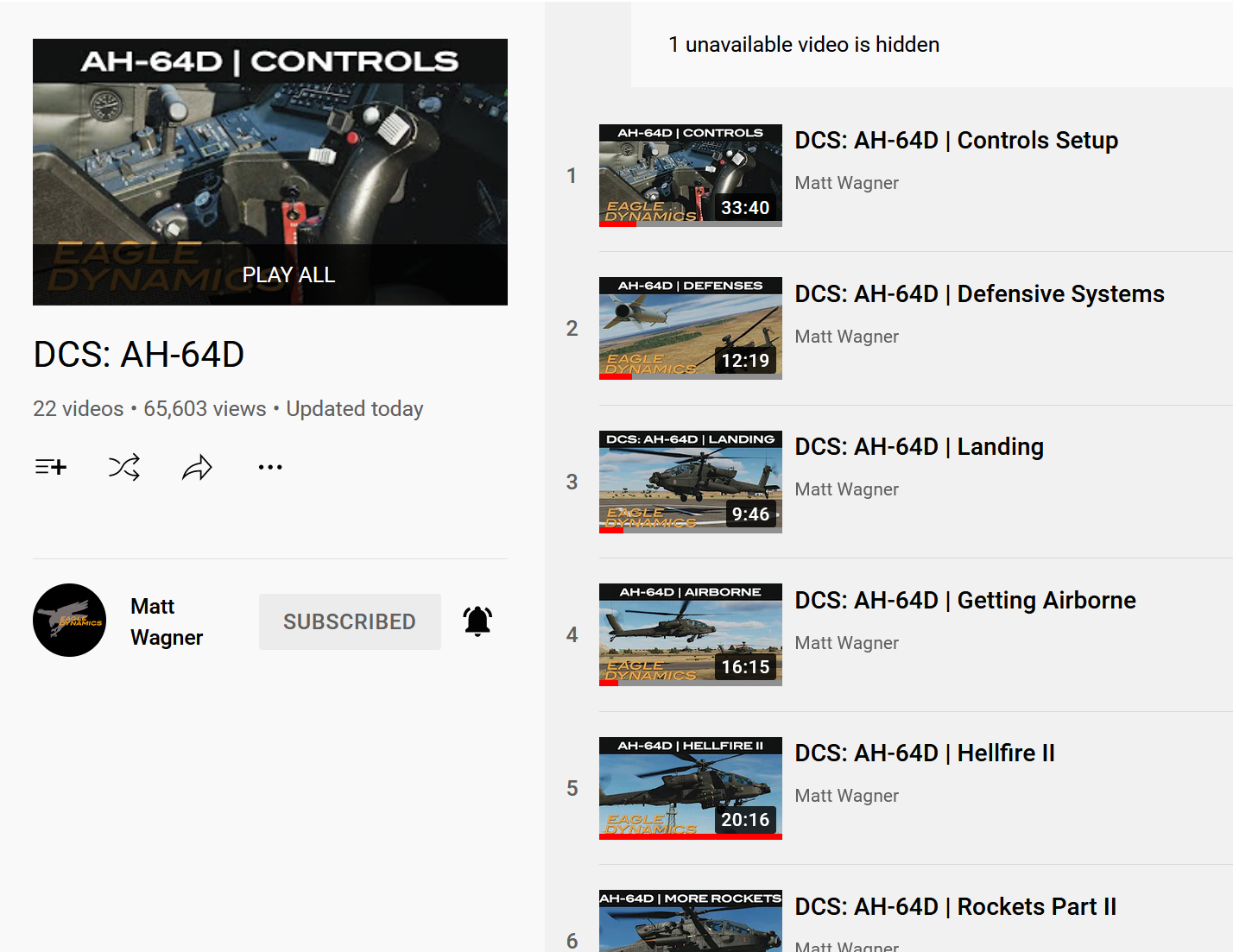The height and width of the screenshot is (952, 1233).
Task: Open Rockets Part II video thumbnail
Action: pyautogui.click(x=691, y=921)
